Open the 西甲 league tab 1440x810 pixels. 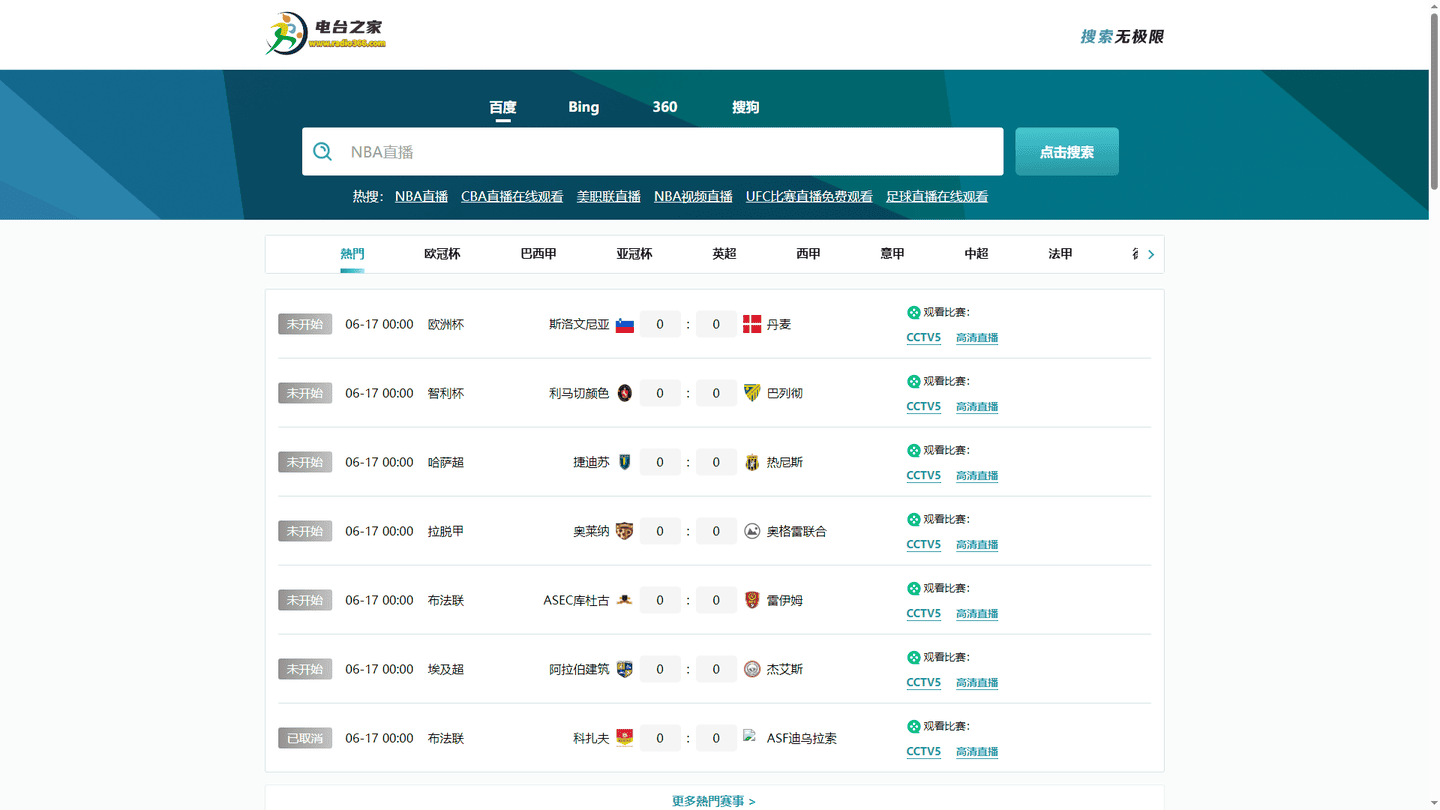[x=808, y=254]
